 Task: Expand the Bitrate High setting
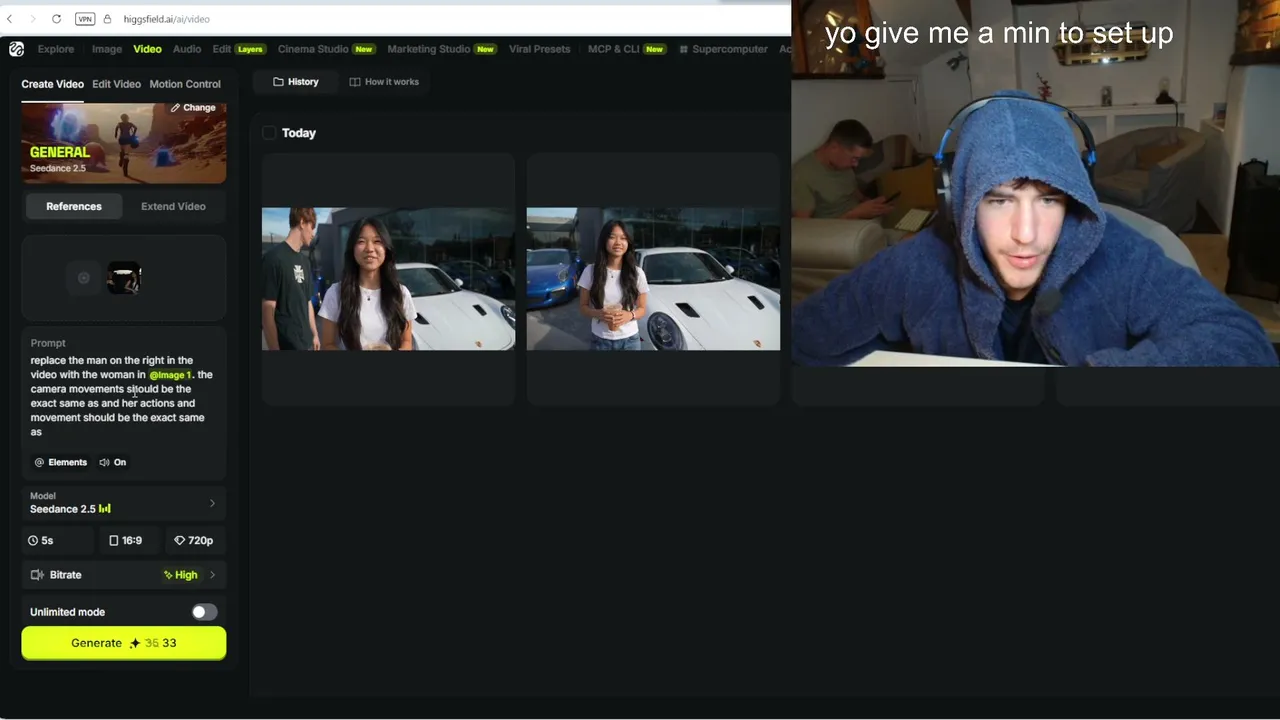124,575
